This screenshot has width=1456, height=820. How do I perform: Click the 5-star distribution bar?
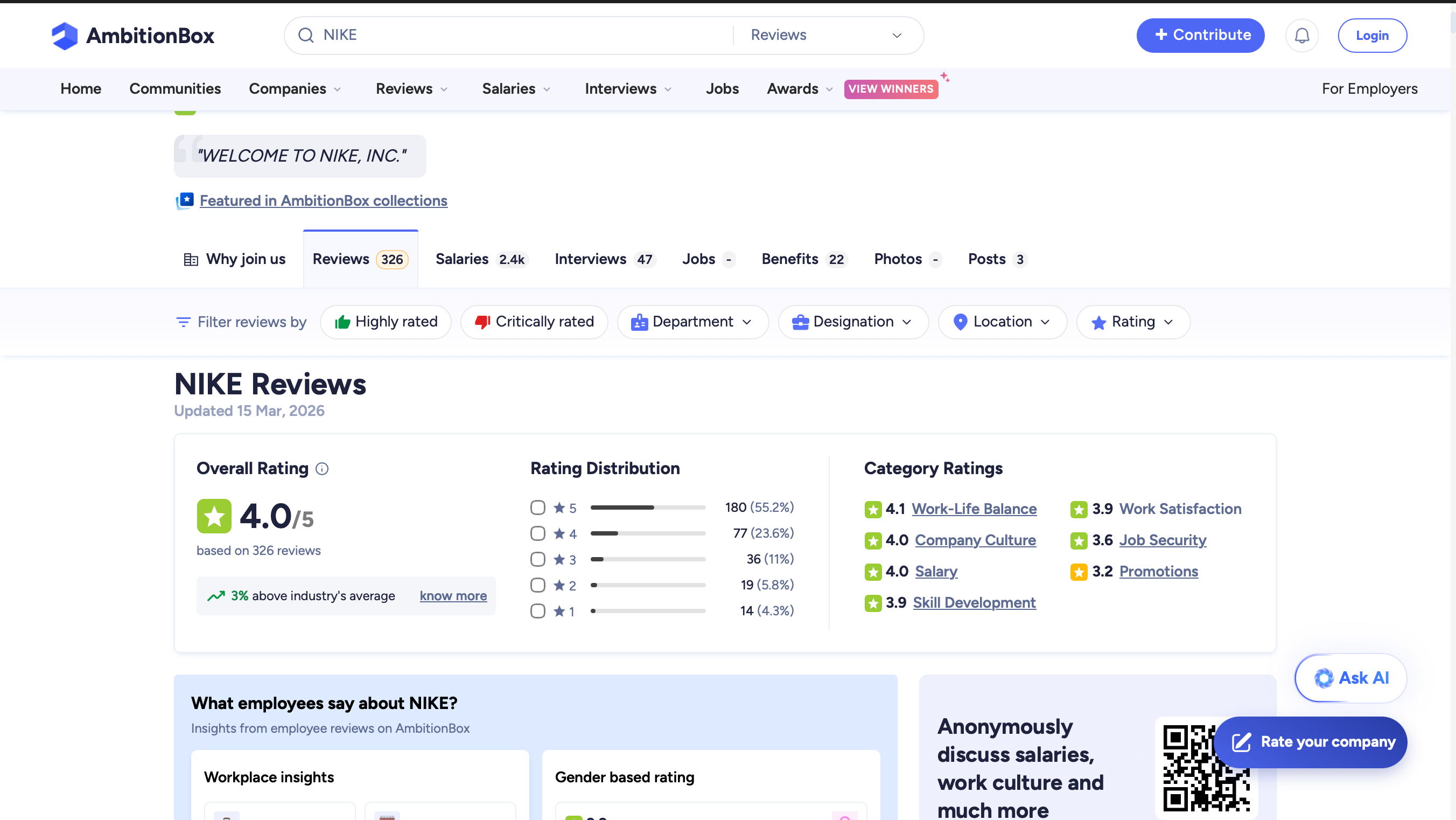pyautogui.click(x=648, y=508)
